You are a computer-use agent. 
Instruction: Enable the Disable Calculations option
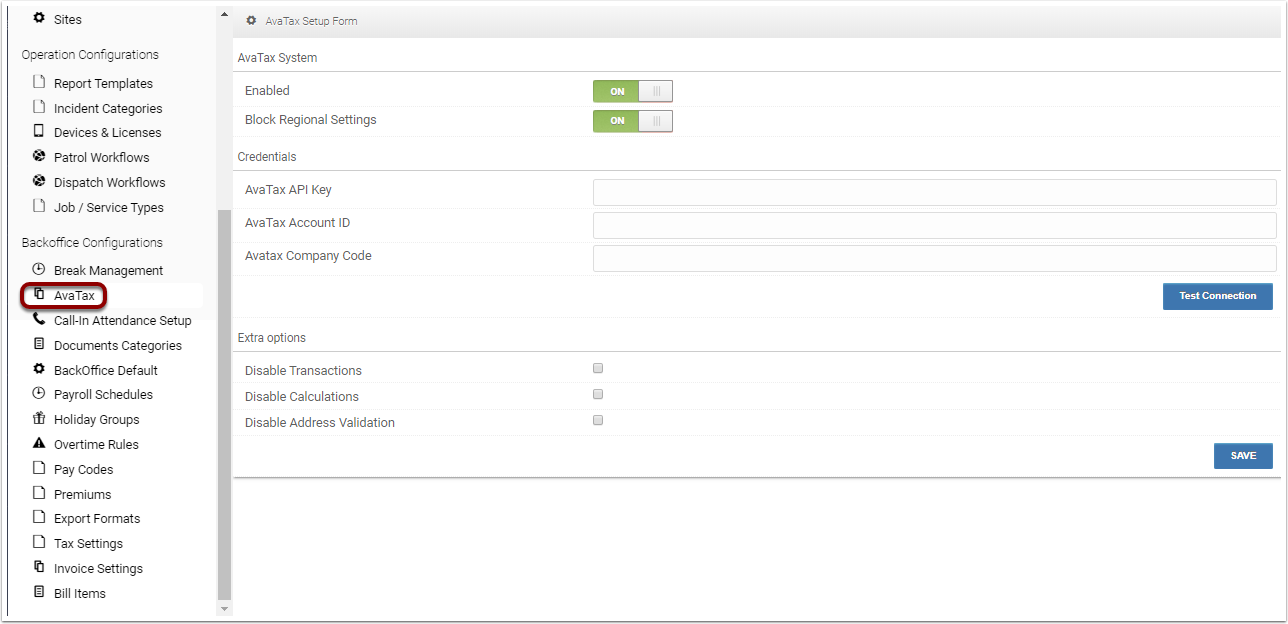pyautogui.click(x=598, y=394)
